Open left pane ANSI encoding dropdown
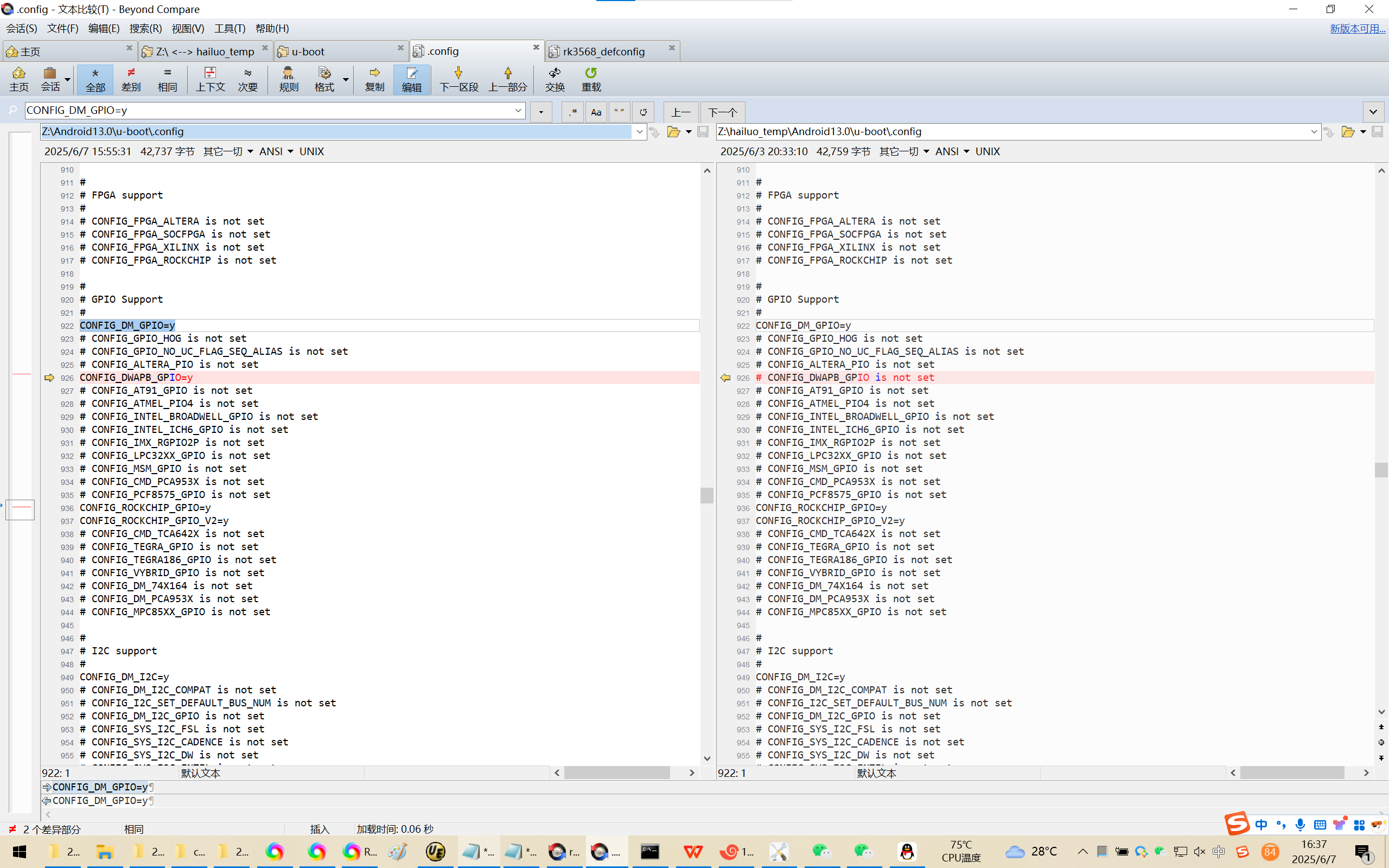The width and height of the screenshot is (1389, 868). 276,151
